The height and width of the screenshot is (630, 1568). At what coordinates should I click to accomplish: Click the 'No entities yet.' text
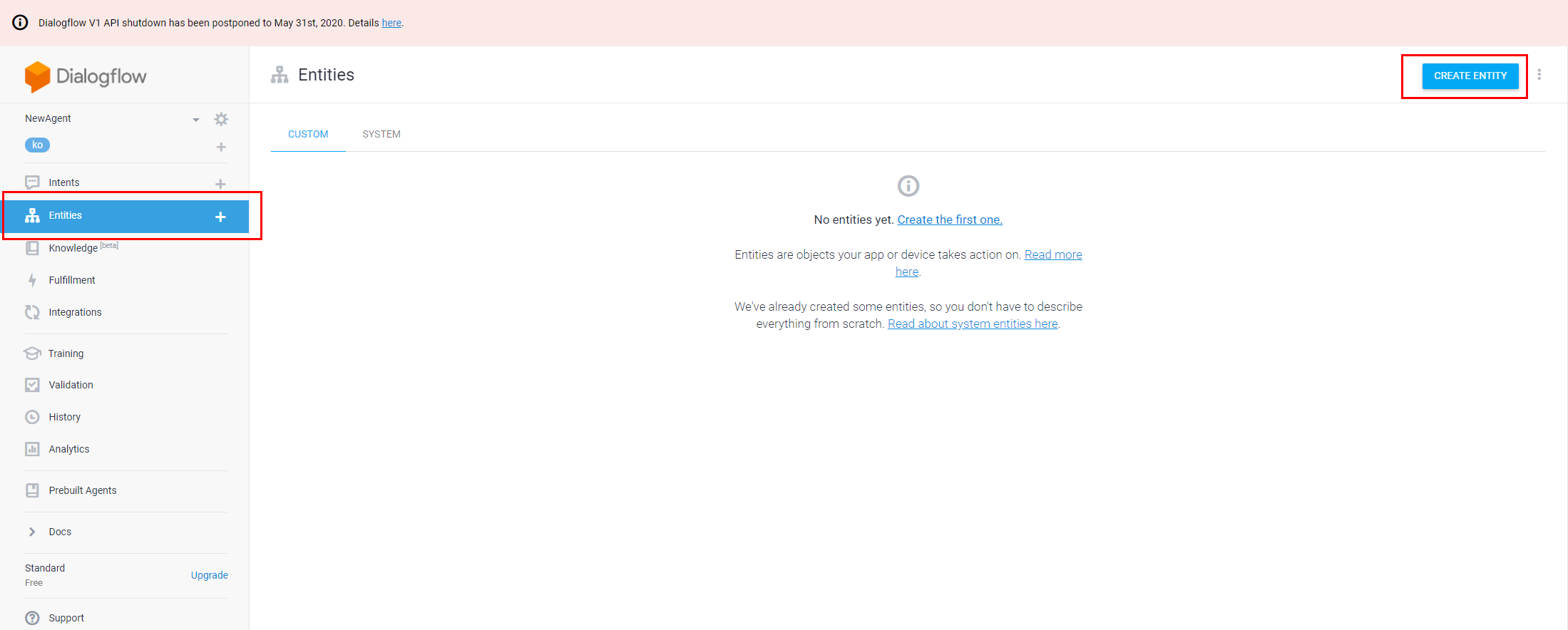tap(854, 220)
